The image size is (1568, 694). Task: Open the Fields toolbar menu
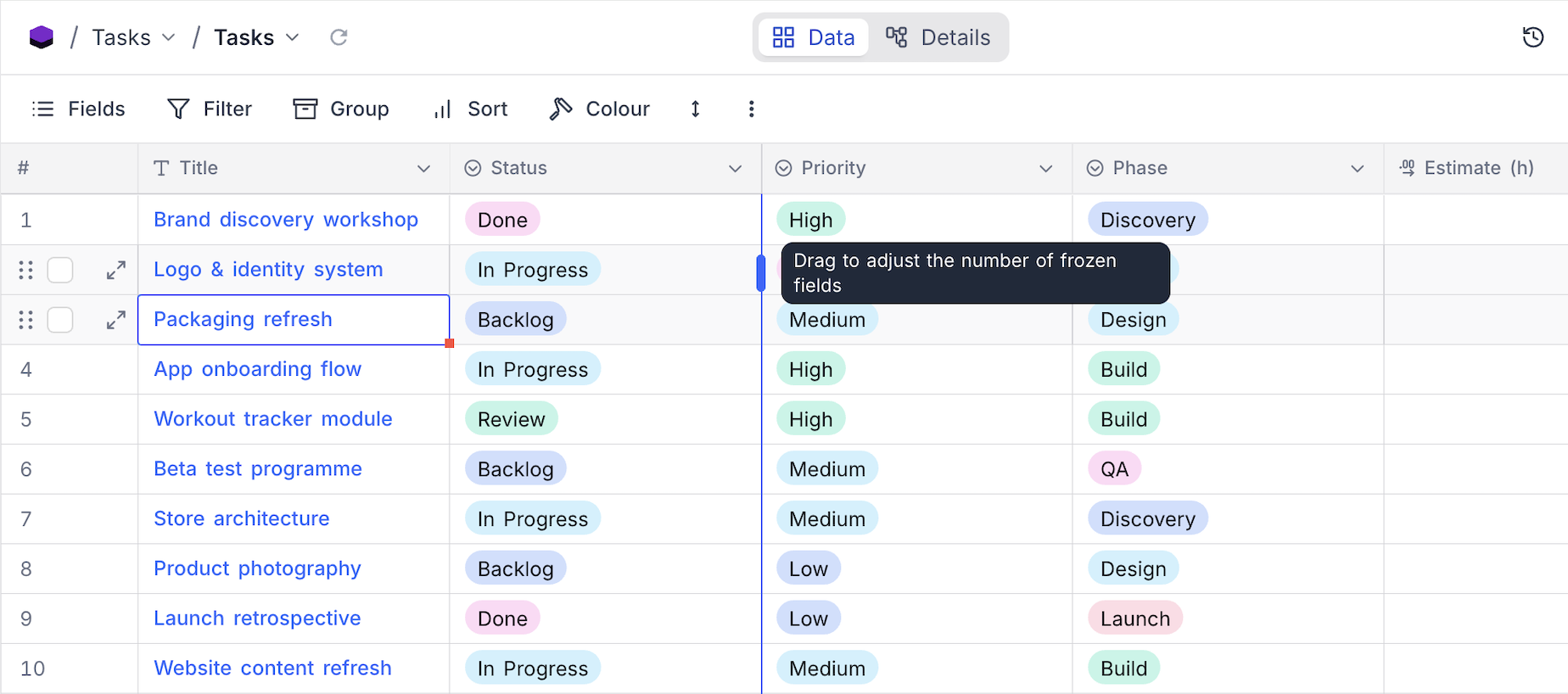[78, 109]
